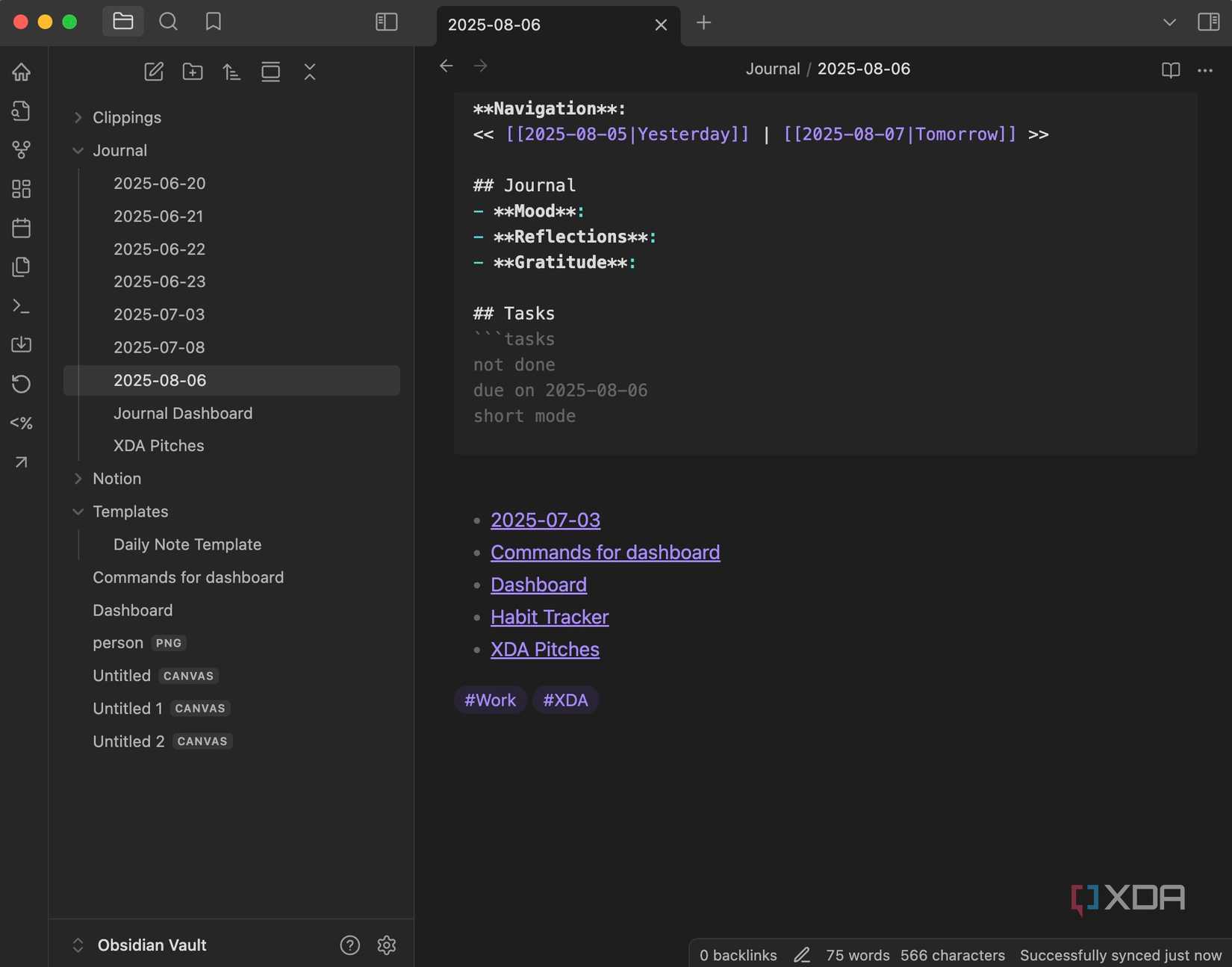
Task: Change the file sort order
Action: 231,72
